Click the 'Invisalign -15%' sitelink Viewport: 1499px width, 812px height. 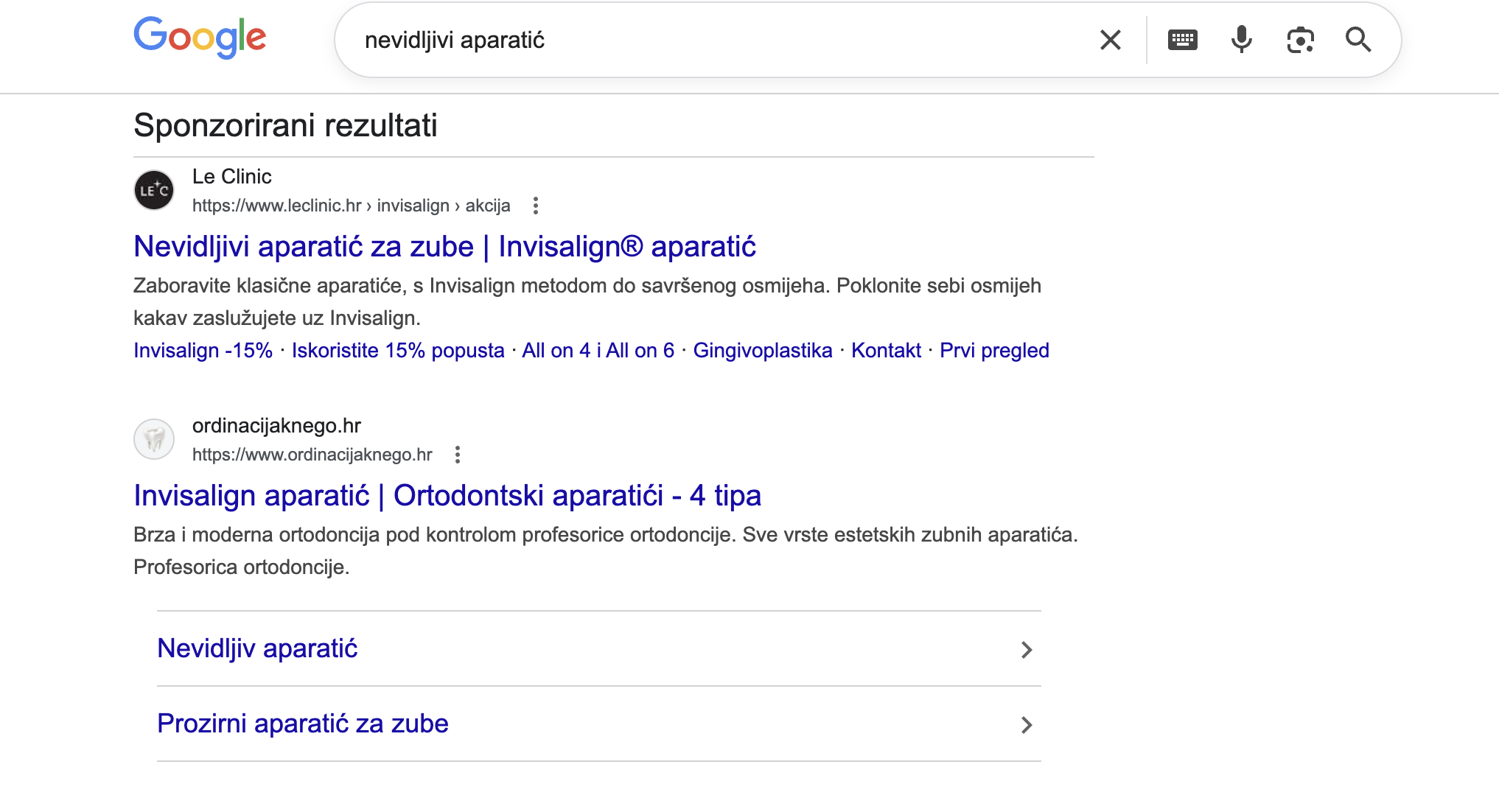203,351
